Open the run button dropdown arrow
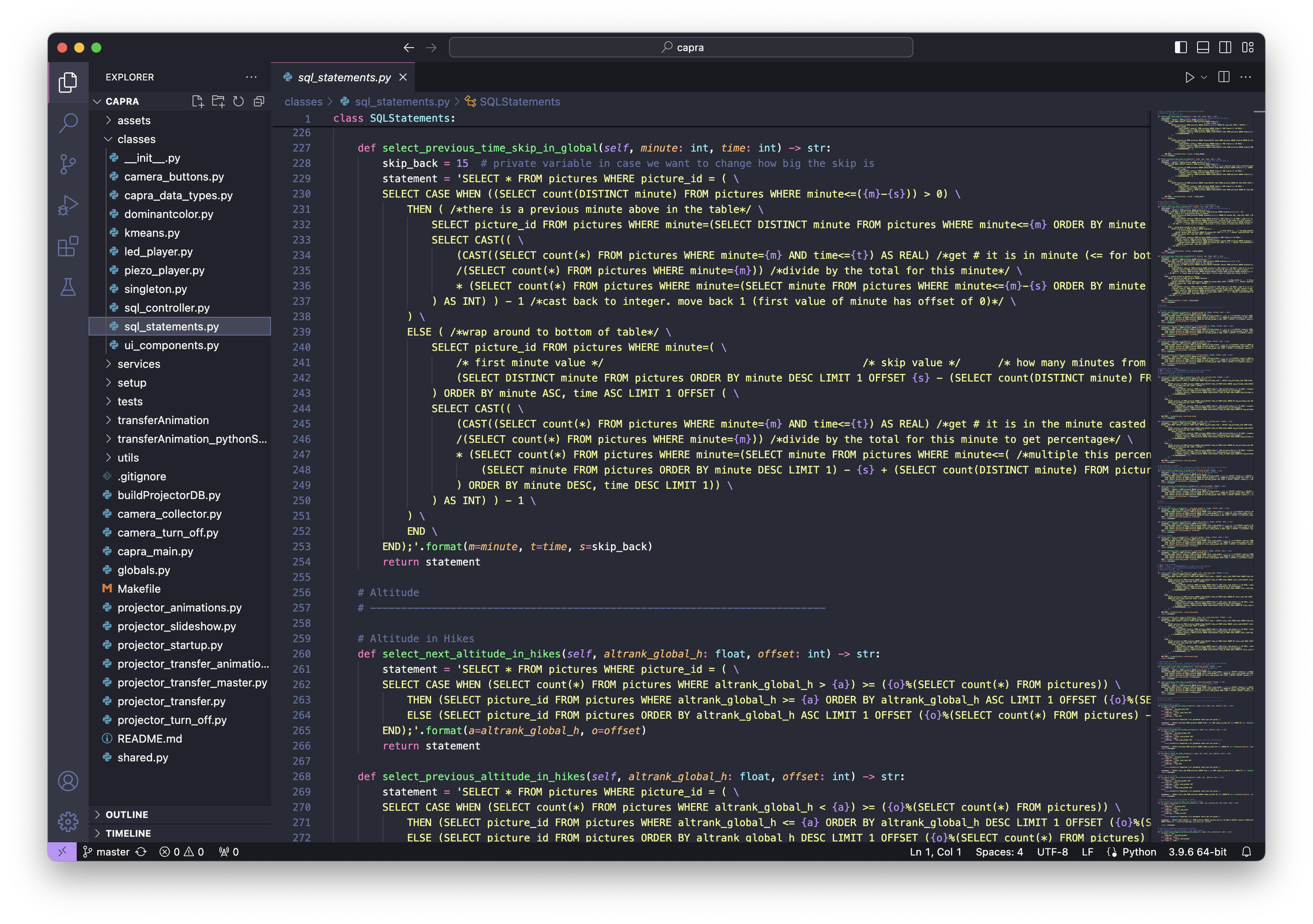 tap(1204, 77)
